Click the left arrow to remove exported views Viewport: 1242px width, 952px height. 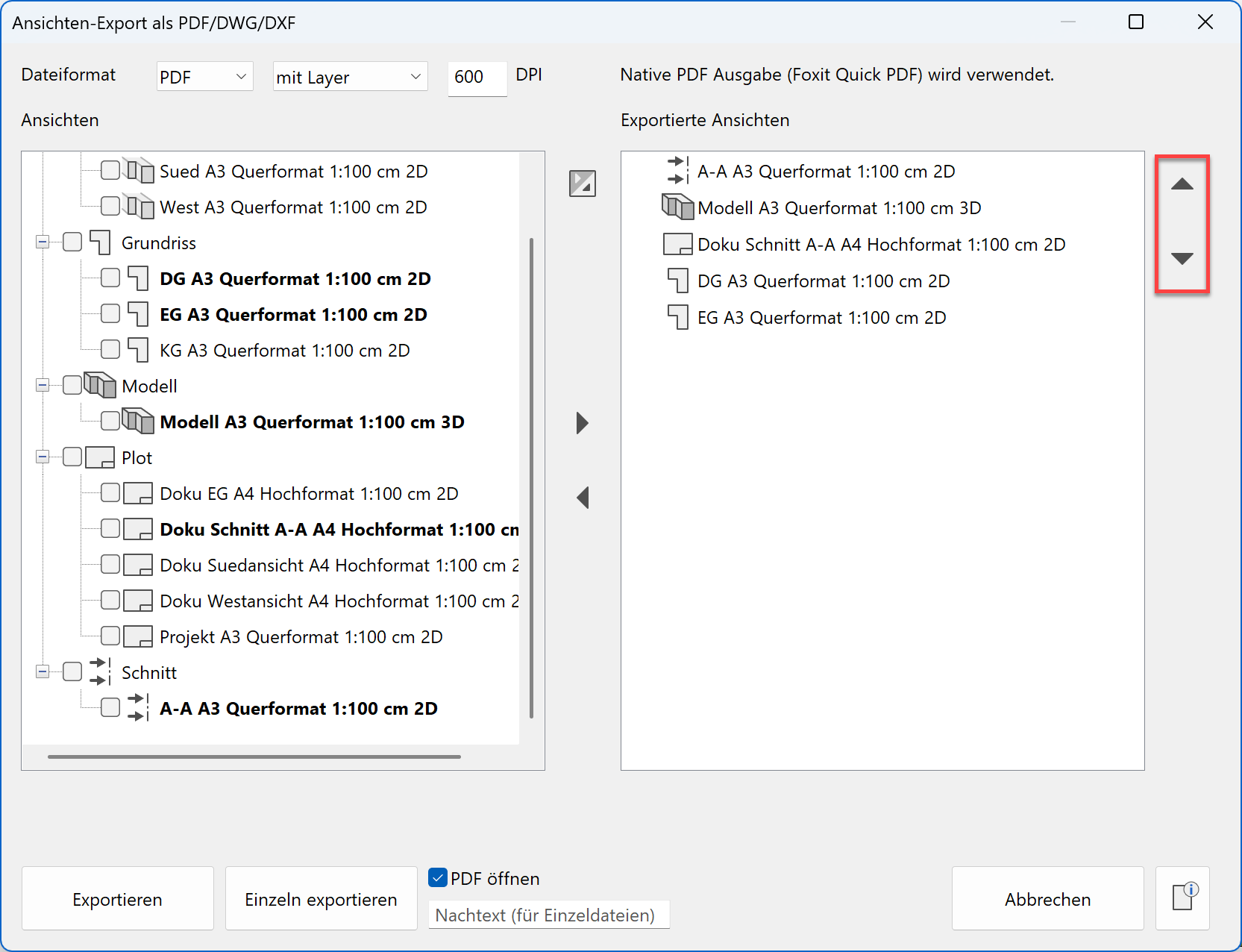tap(583, 498)
